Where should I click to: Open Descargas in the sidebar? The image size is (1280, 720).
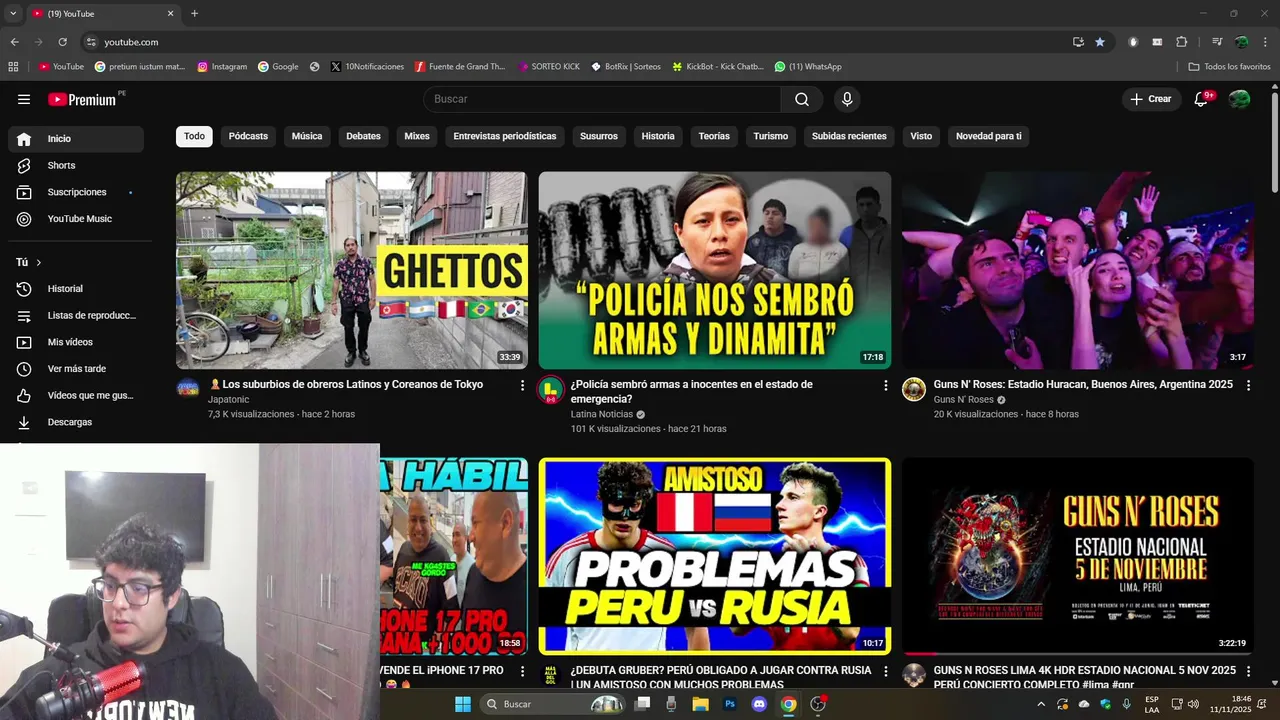(76, 422)
